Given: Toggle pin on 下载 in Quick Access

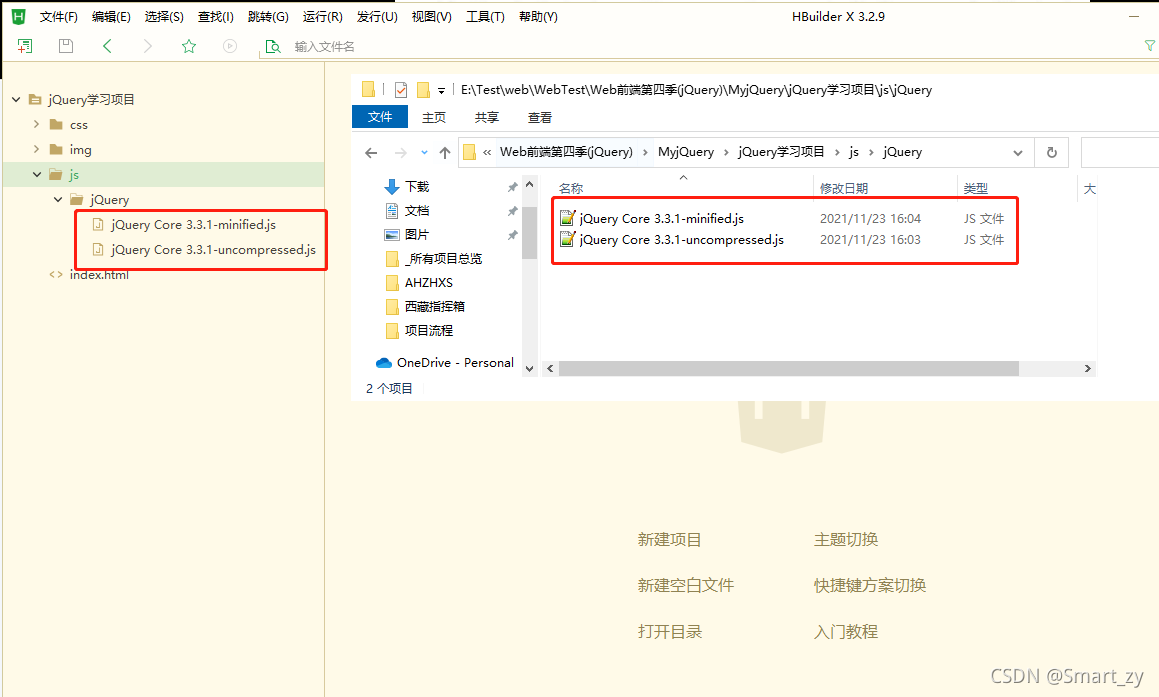Looking at the screenshot, I should tap(512, 186).
